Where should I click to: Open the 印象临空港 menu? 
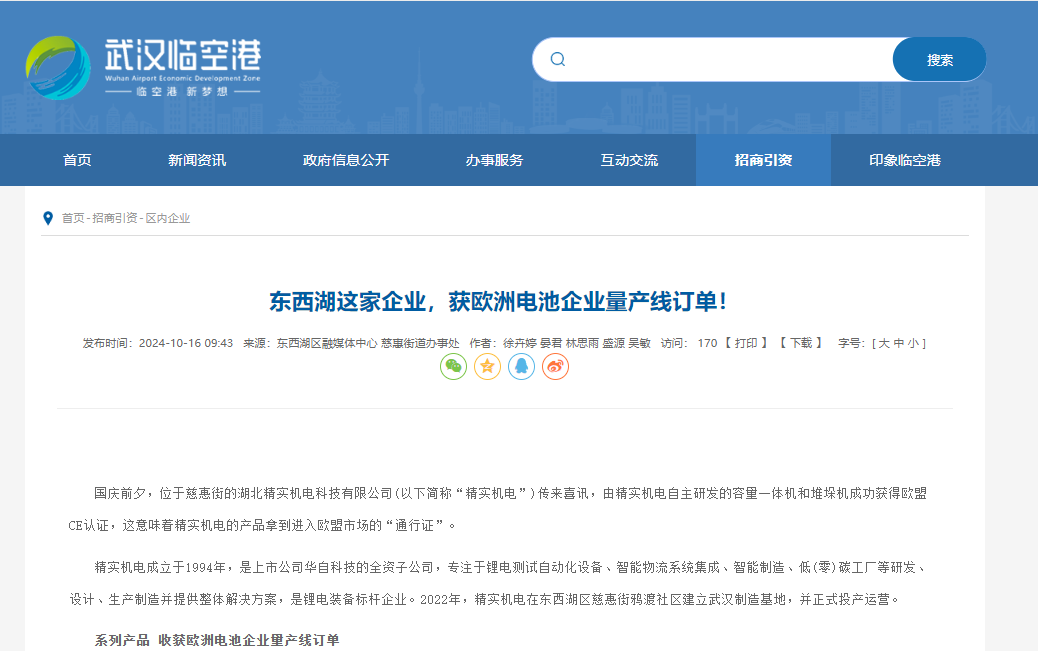point(905,160)
